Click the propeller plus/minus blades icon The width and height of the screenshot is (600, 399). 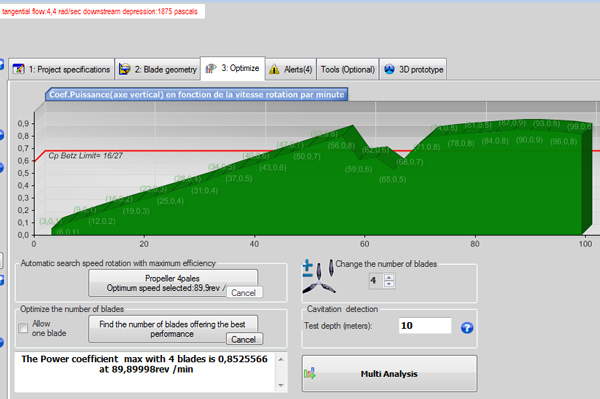(x=319, y=276)
